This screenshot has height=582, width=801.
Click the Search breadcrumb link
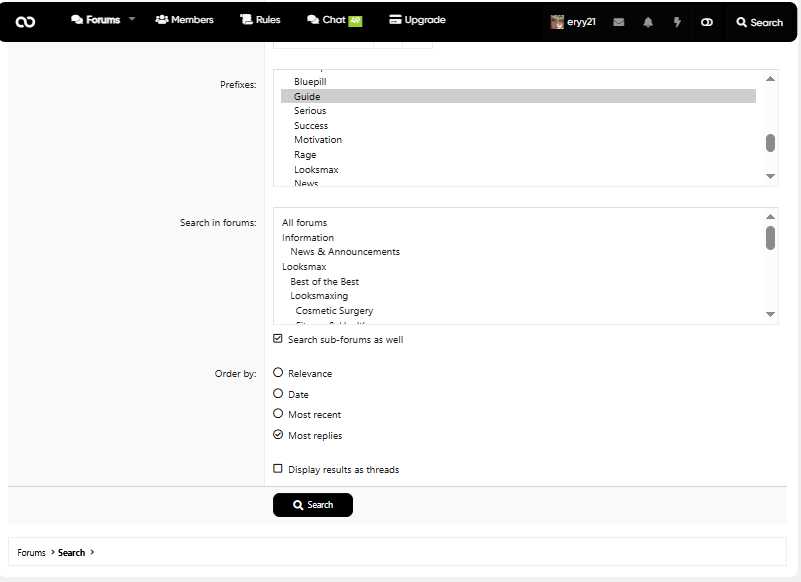pos(72,553)
